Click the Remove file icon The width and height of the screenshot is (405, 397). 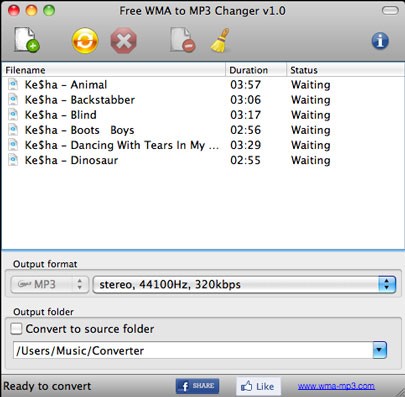coord(182,40)
